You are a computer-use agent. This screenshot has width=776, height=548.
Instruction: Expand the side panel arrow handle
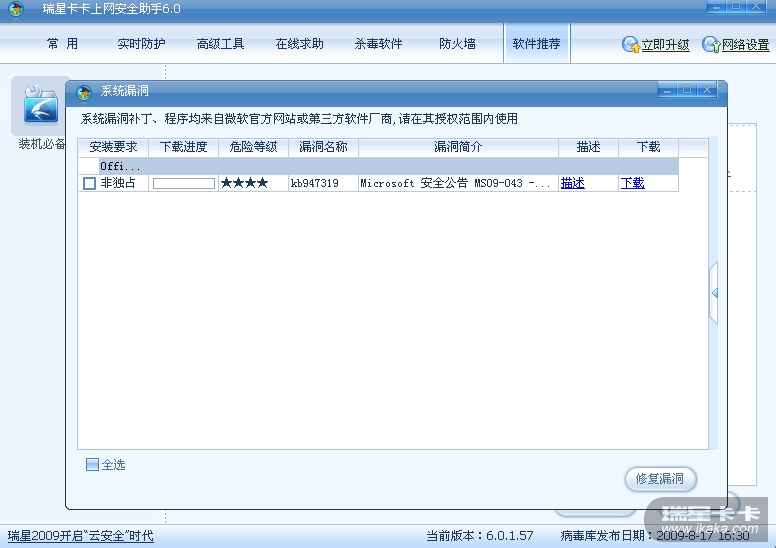714,293
